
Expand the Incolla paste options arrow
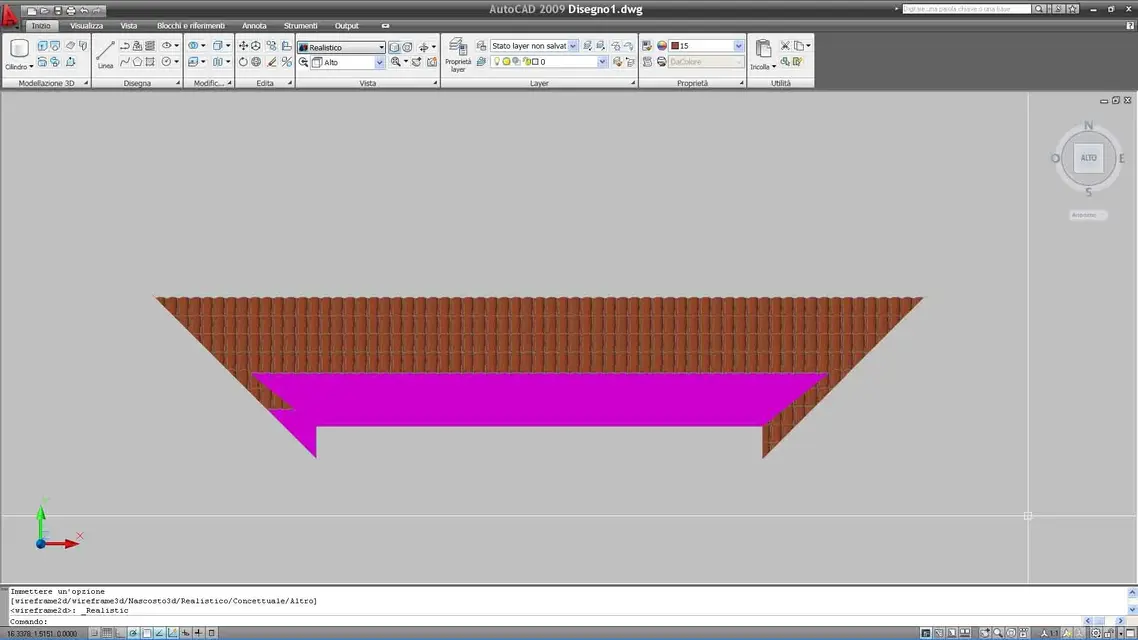tap(774, 67)
